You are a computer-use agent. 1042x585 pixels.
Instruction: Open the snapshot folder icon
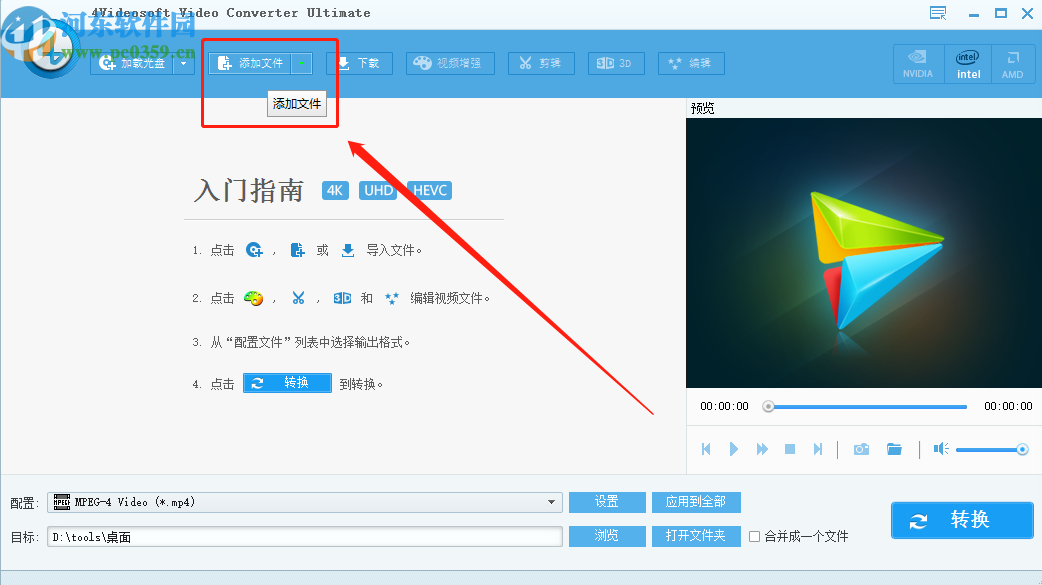point(894,449)
